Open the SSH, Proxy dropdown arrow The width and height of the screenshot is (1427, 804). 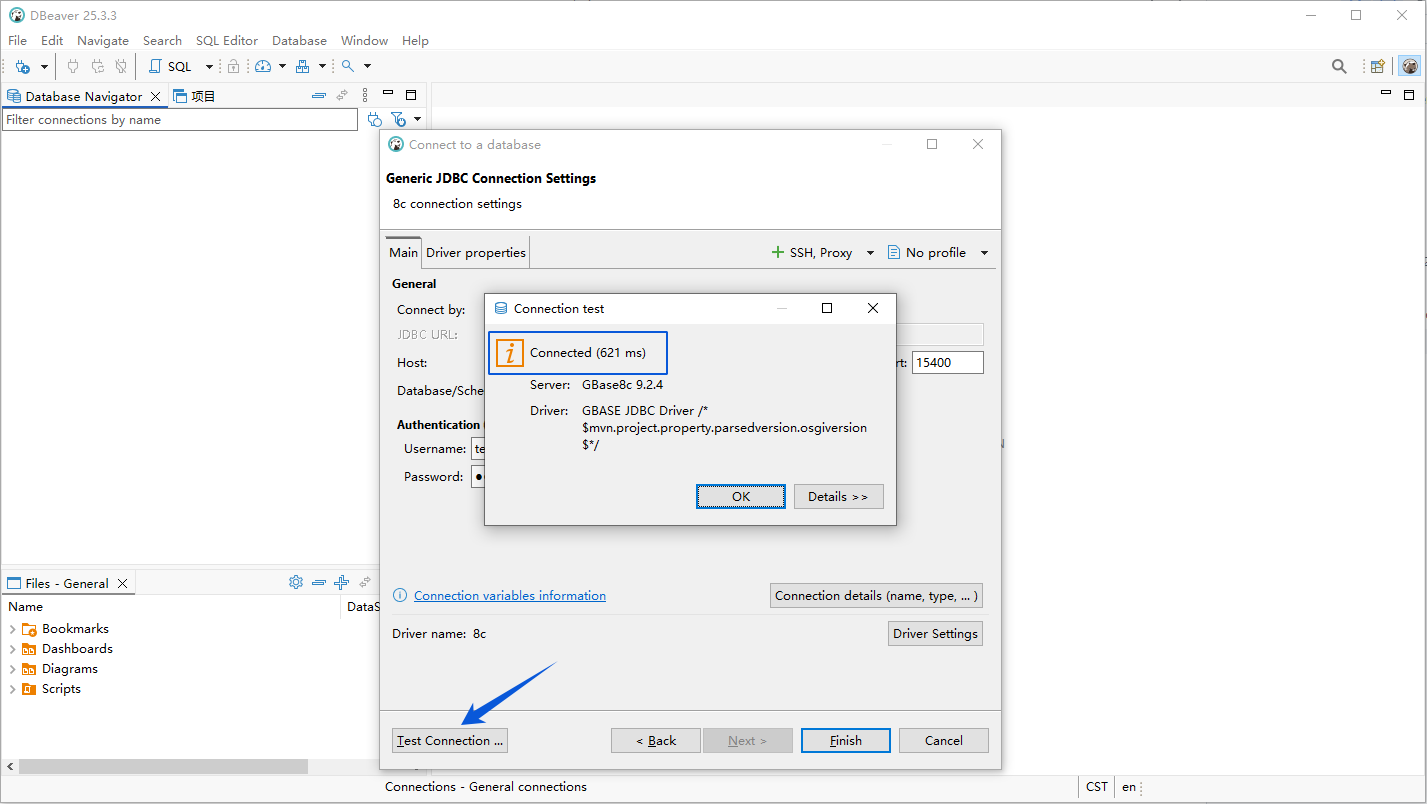coord(870,253)
